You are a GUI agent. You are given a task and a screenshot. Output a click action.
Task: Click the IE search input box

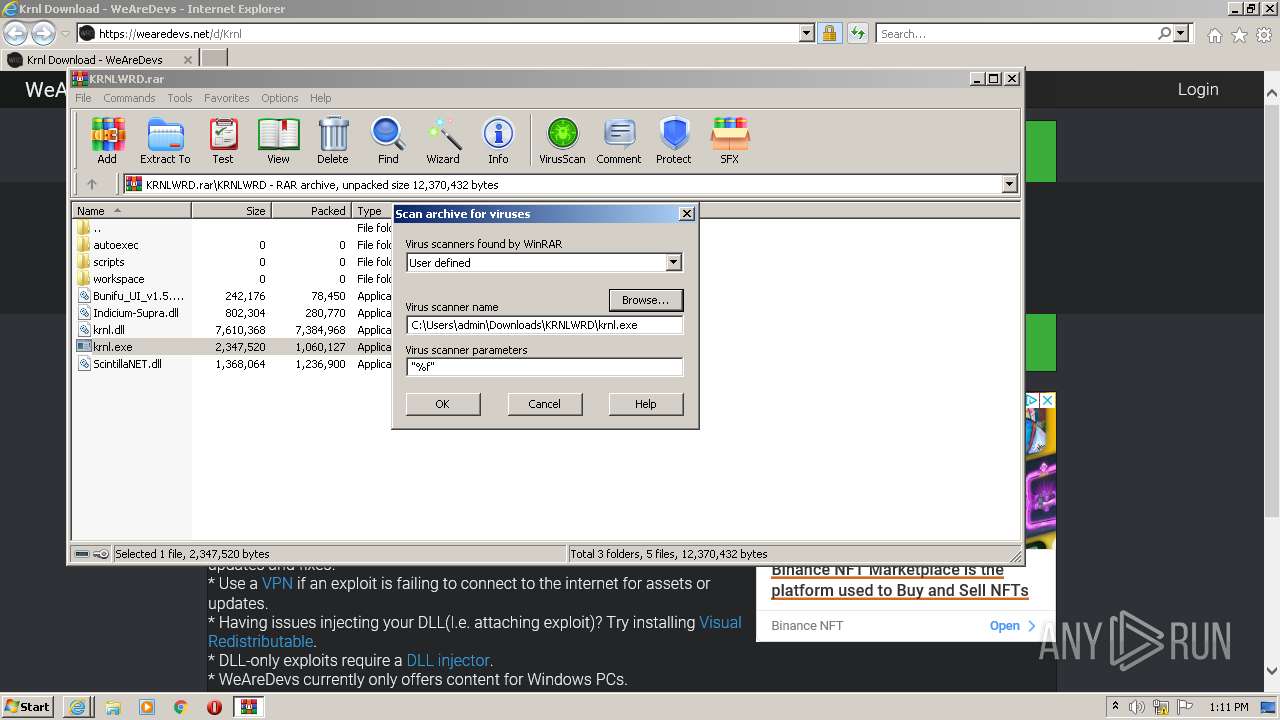click(1015, 33)
